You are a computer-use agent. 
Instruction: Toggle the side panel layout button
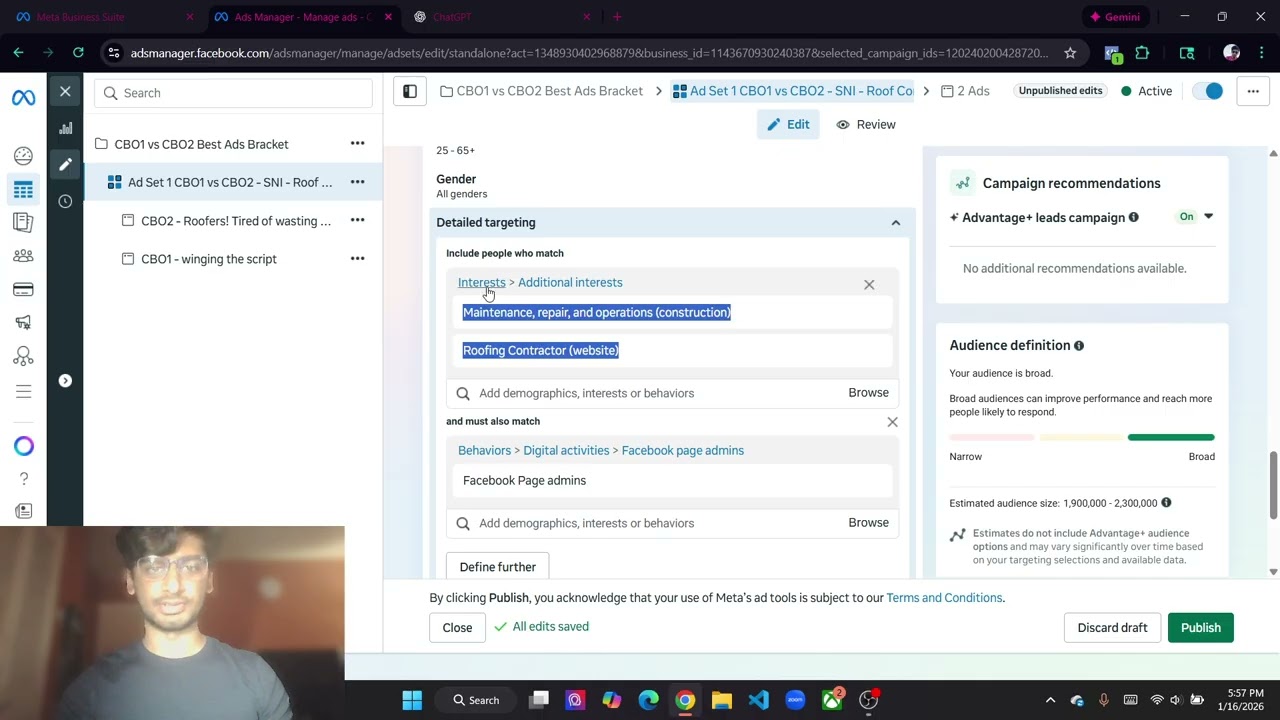coord(410,91)
